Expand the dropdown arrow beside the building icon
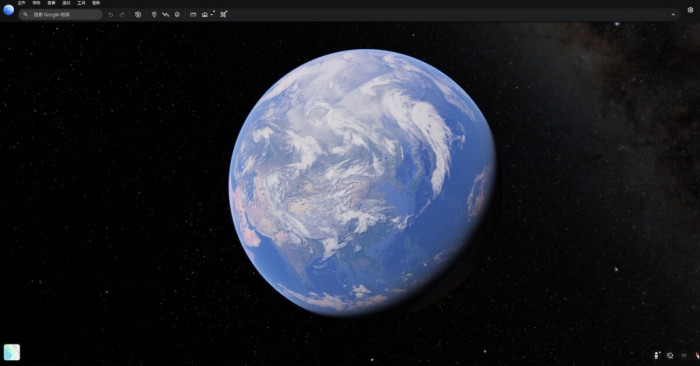Viewport: 700px width, 366px height. (x=212, y=14)
